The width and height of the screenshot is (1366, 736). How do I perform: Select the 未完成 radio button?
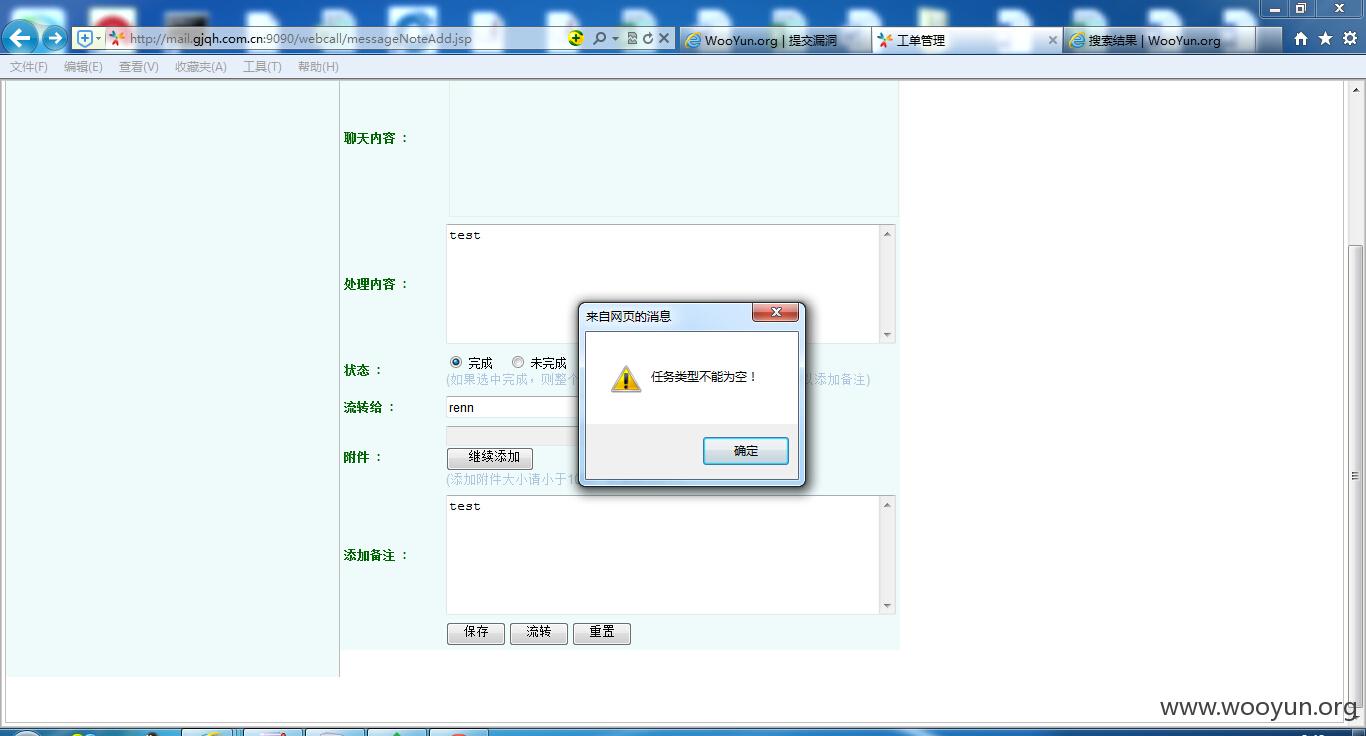click(x=518, y=362)
